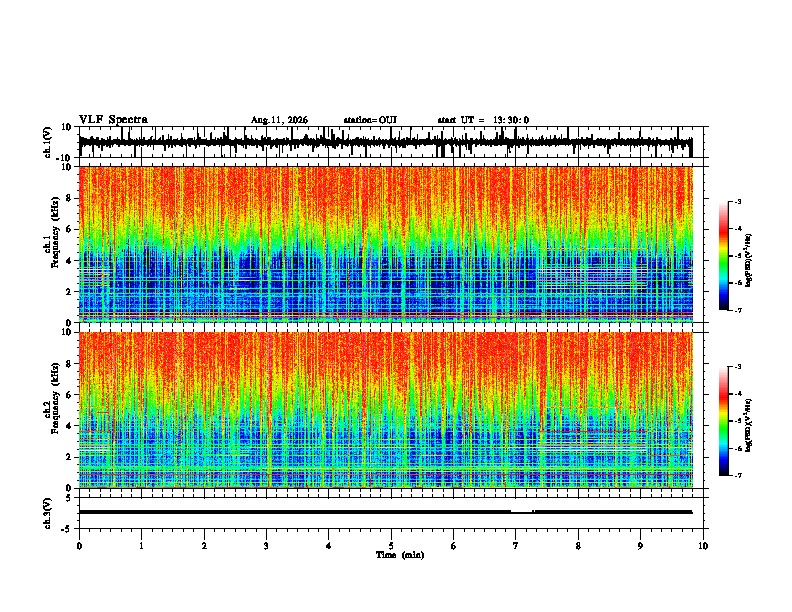
Task: Click time axis tick label "9"
Action: tap(640, 546)
